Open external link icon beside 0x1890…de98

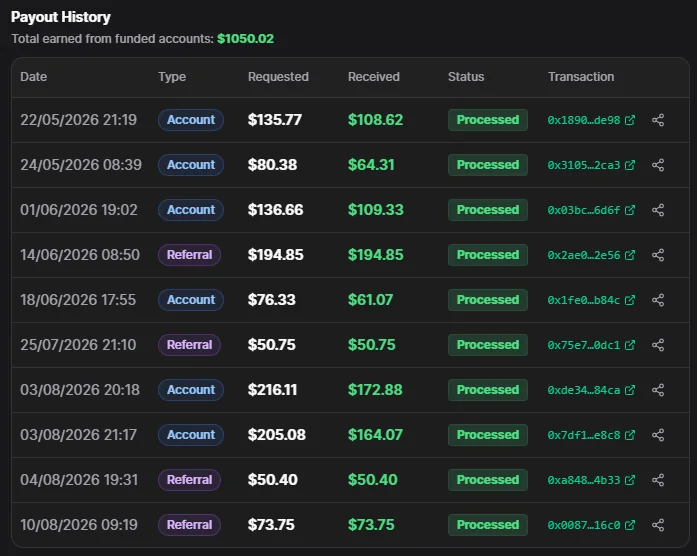pos(629,120)
